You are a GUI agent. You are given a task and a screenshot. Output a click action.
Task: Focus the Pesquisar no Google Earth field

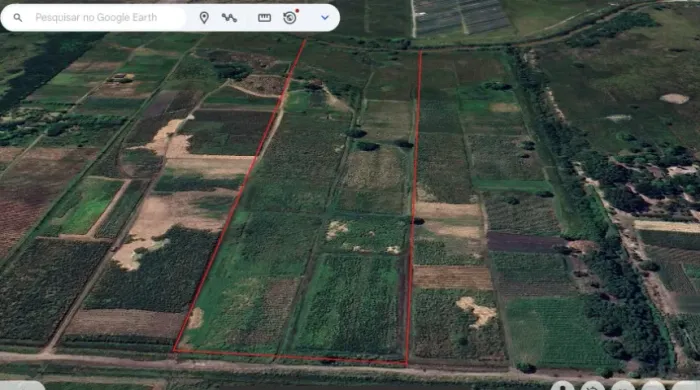click(96, 18)
